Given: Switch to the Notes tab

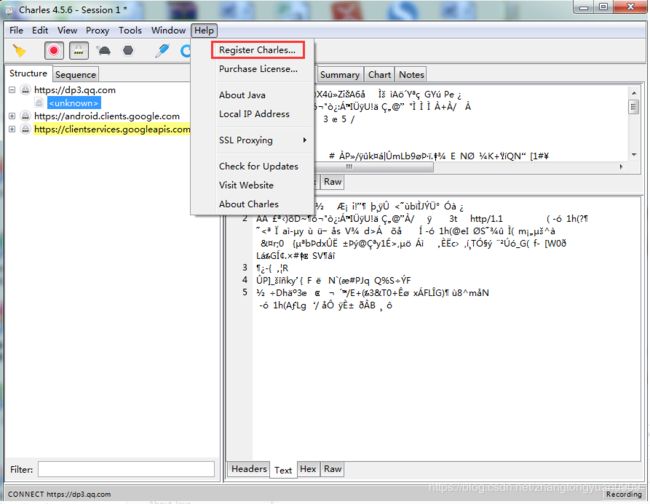Looking at the screenshot, I should click(x=411, y=75).
